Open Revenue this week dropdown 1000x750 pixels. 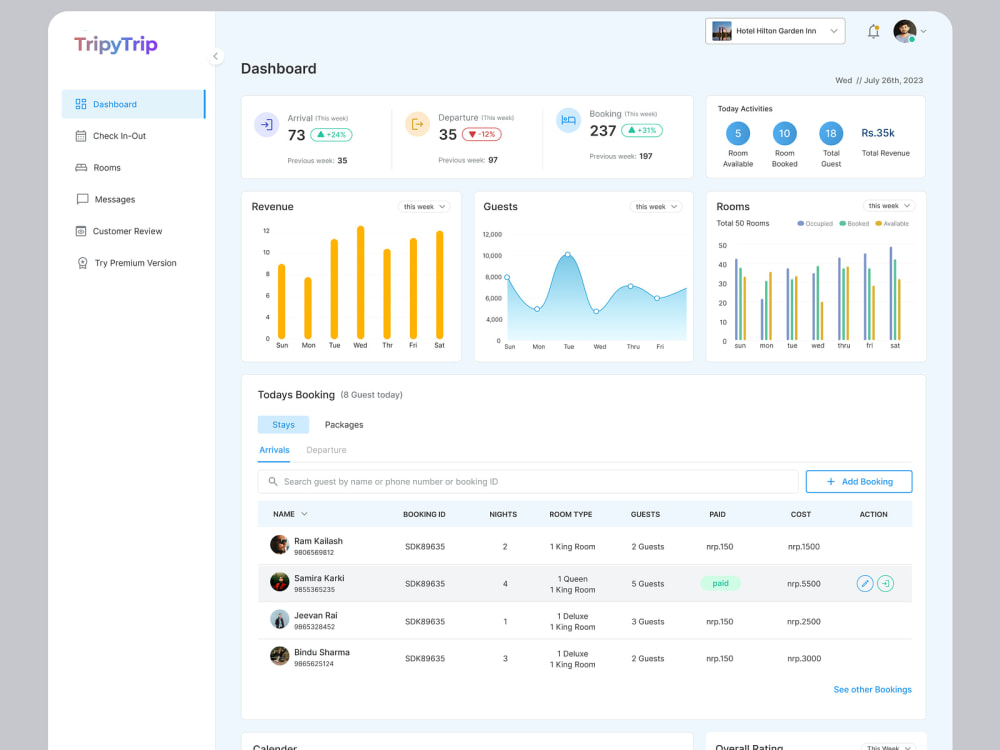click(424, 207)
